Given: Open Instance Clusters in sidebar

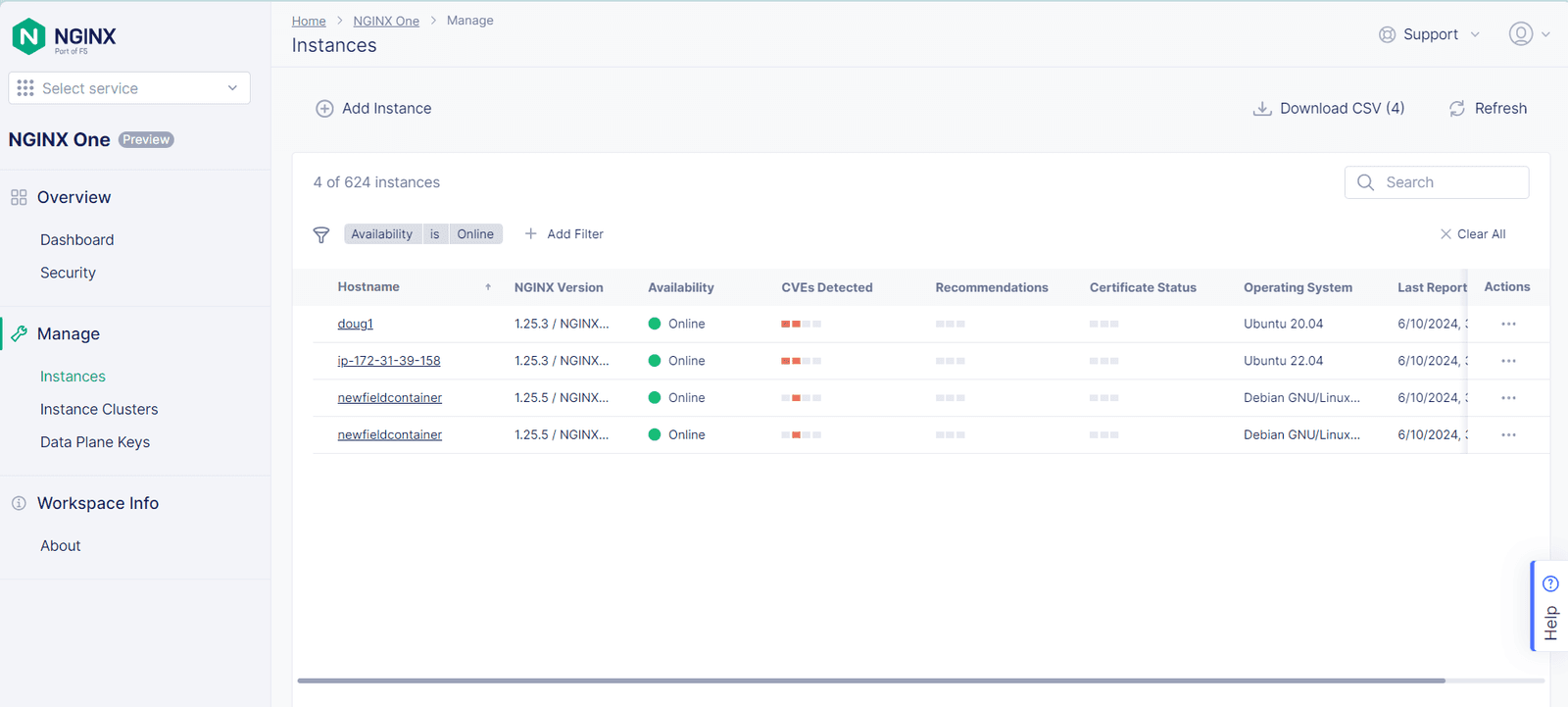Looking at the screenshot, I should pos(99,410).
